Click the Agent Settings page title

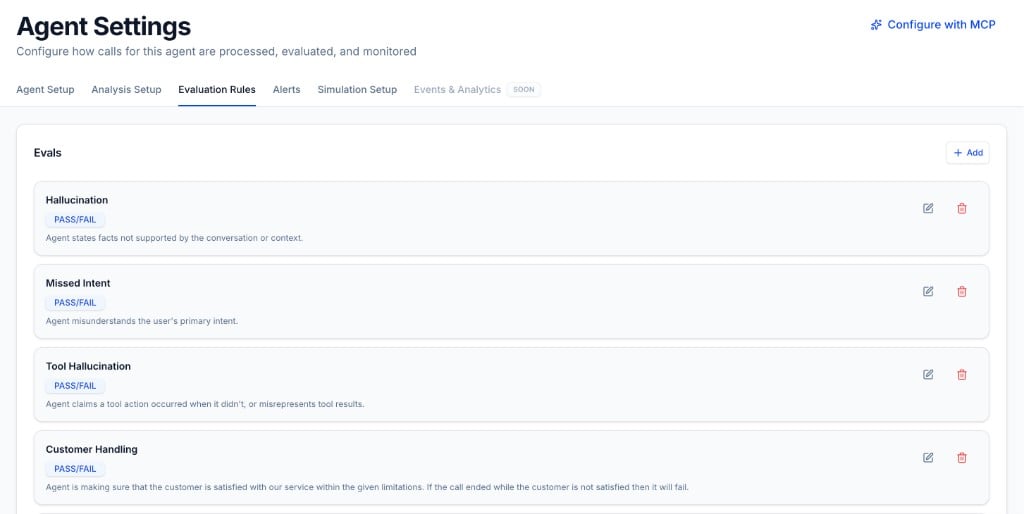[x=104, y=27]
